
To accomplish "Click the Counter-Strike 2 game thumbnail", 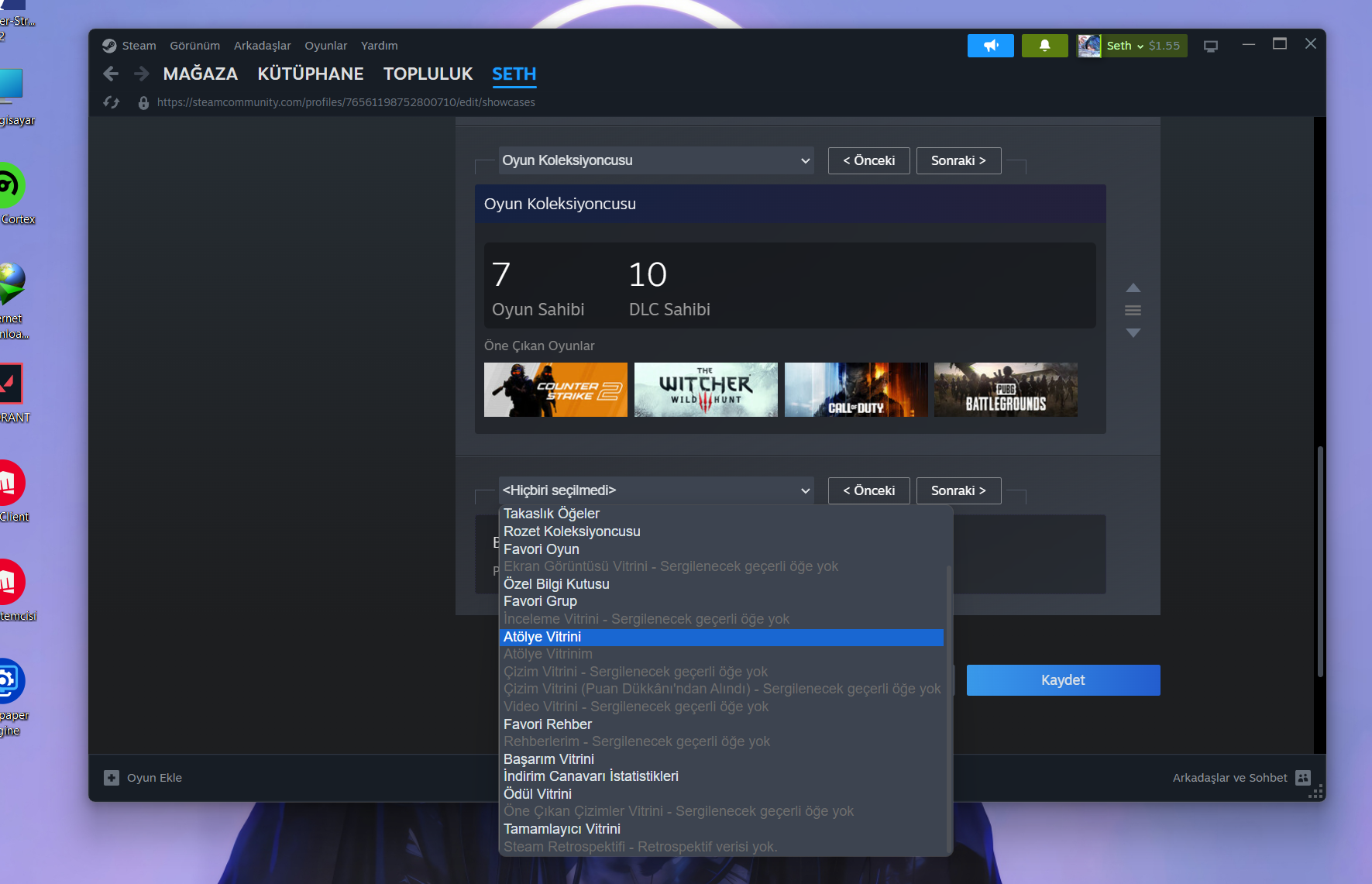I will (x=556, y=390).
